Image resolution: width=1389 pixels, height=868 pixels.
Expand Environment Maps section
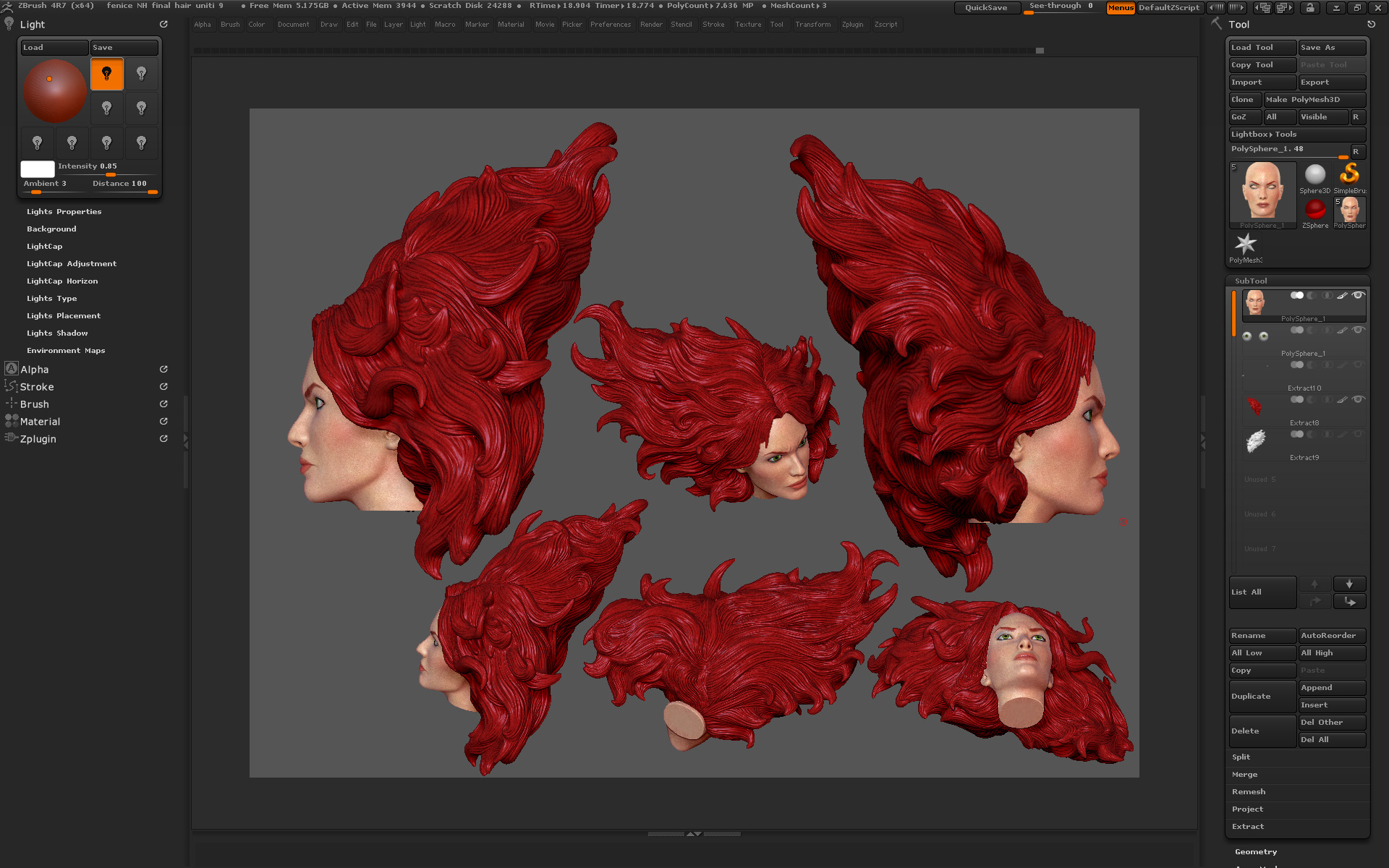click(x=66, y=350)
